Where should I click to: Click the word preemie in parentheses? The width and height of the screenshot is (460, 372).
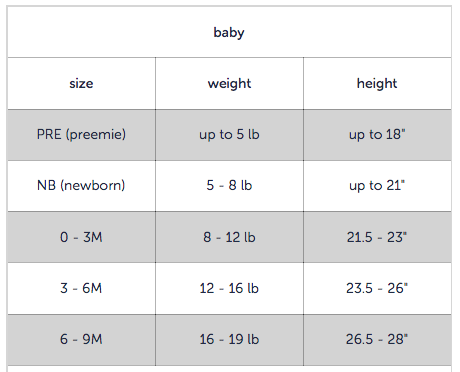pos(96,135)
